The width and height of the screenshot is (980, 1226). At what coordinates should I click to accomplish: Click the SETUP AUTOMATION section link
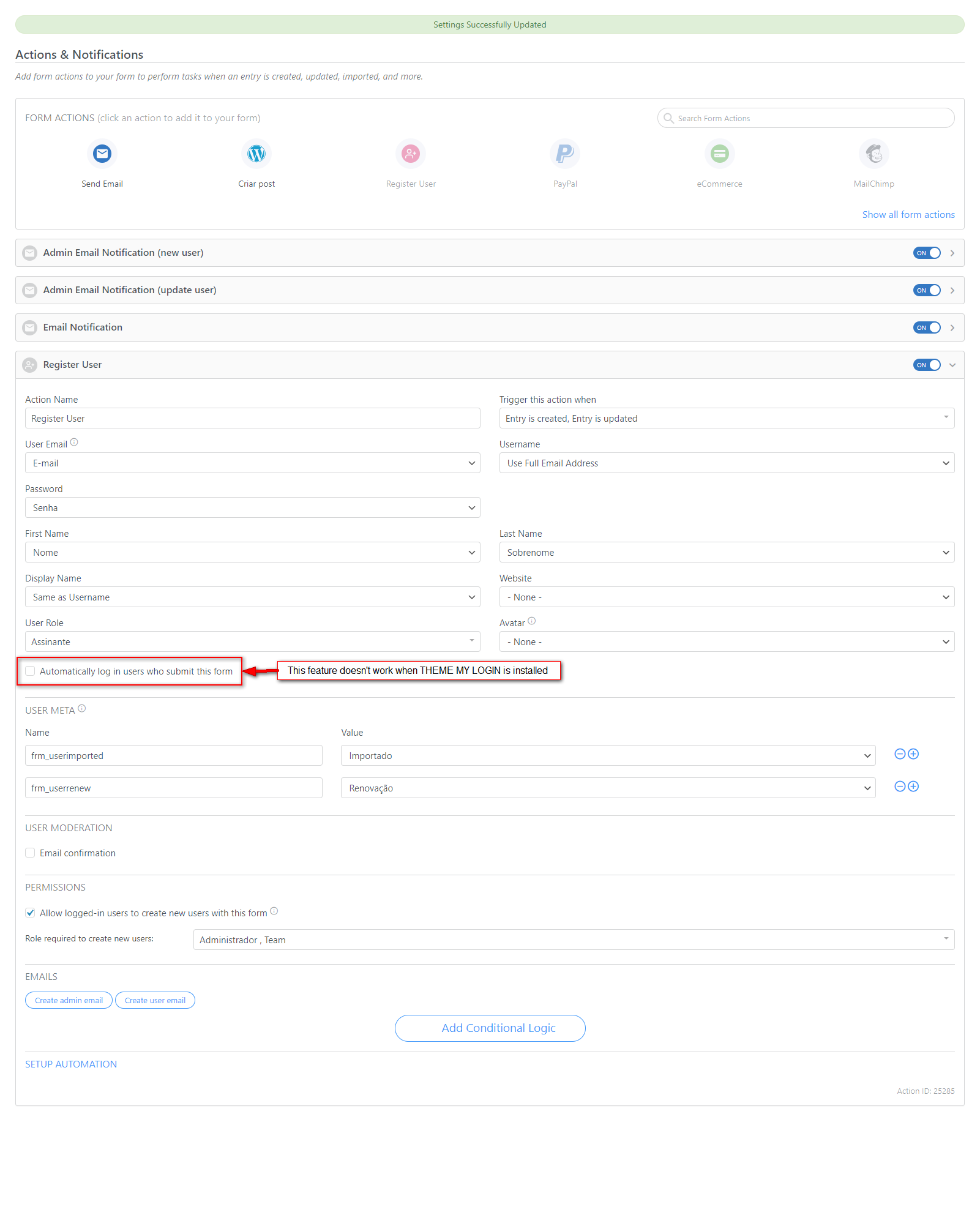pyautogui.click(x=71, y=1064)
